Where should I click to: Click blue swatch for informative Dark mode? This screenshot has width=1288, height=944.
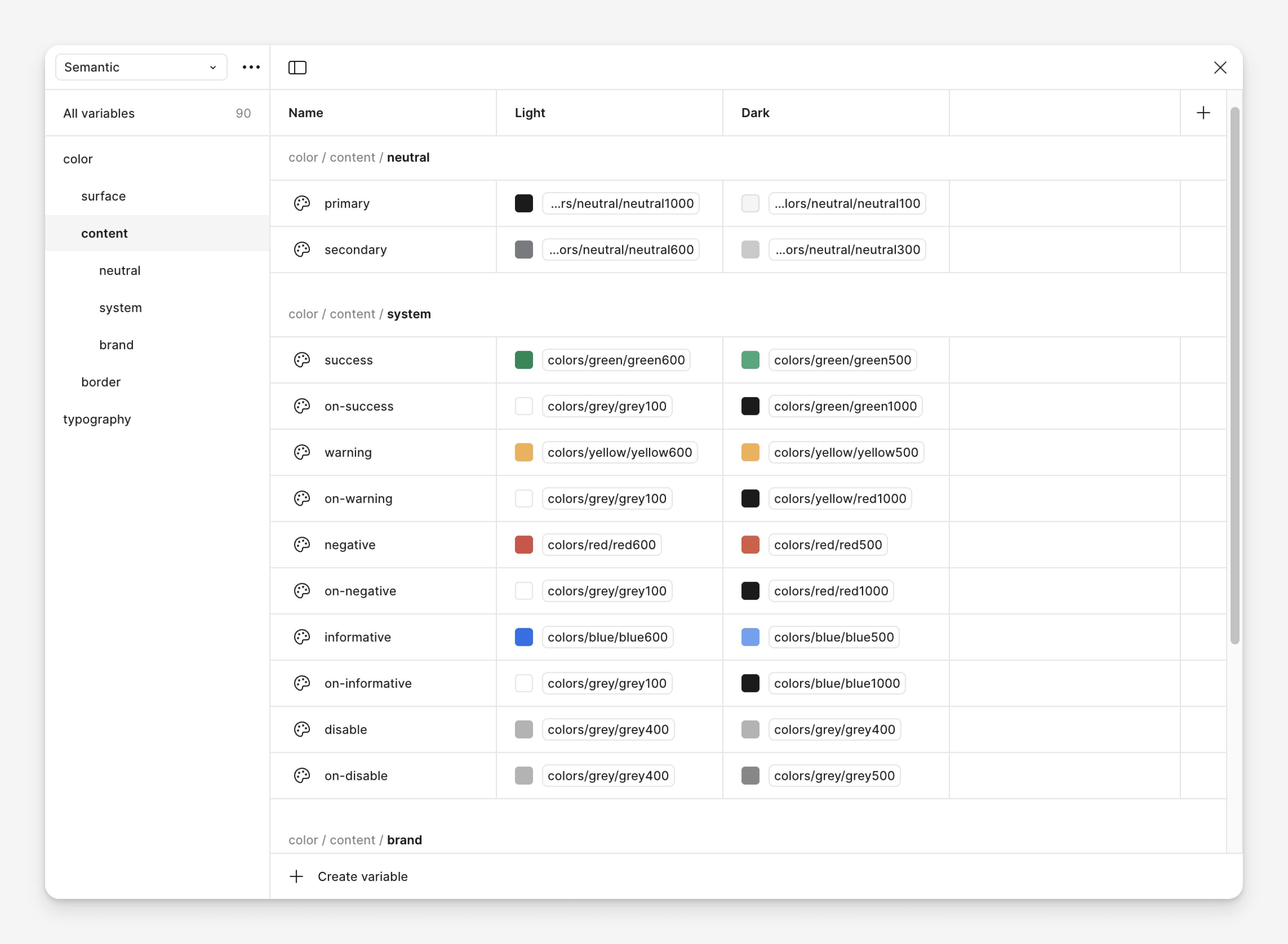tap(750, 637)
